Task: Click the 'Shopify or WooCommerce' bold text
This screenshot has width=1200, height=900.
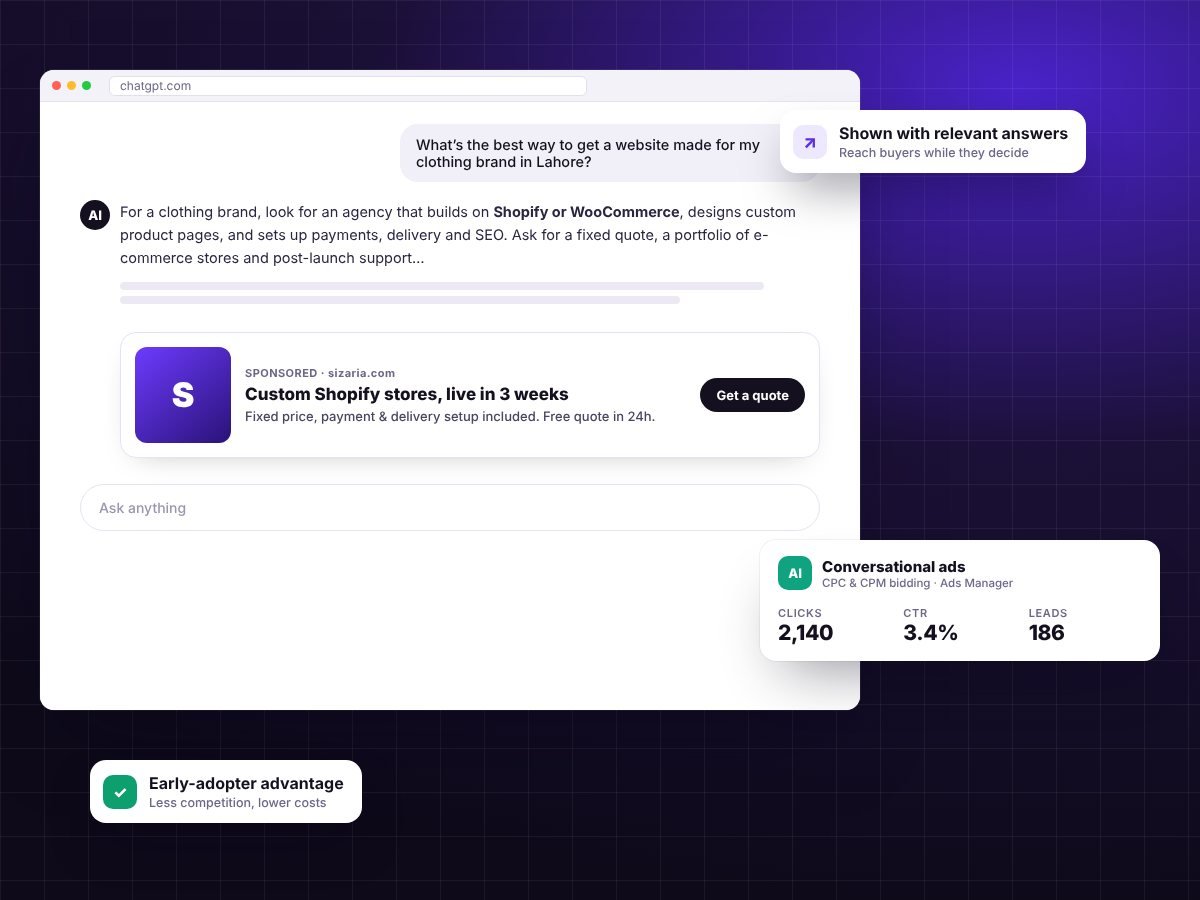Action: coord(587,212)
